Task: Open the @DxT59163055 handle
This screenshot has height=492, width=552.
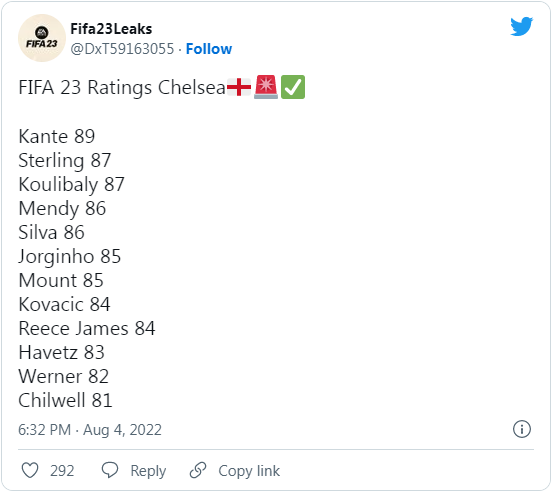Action: coord(122,49)
